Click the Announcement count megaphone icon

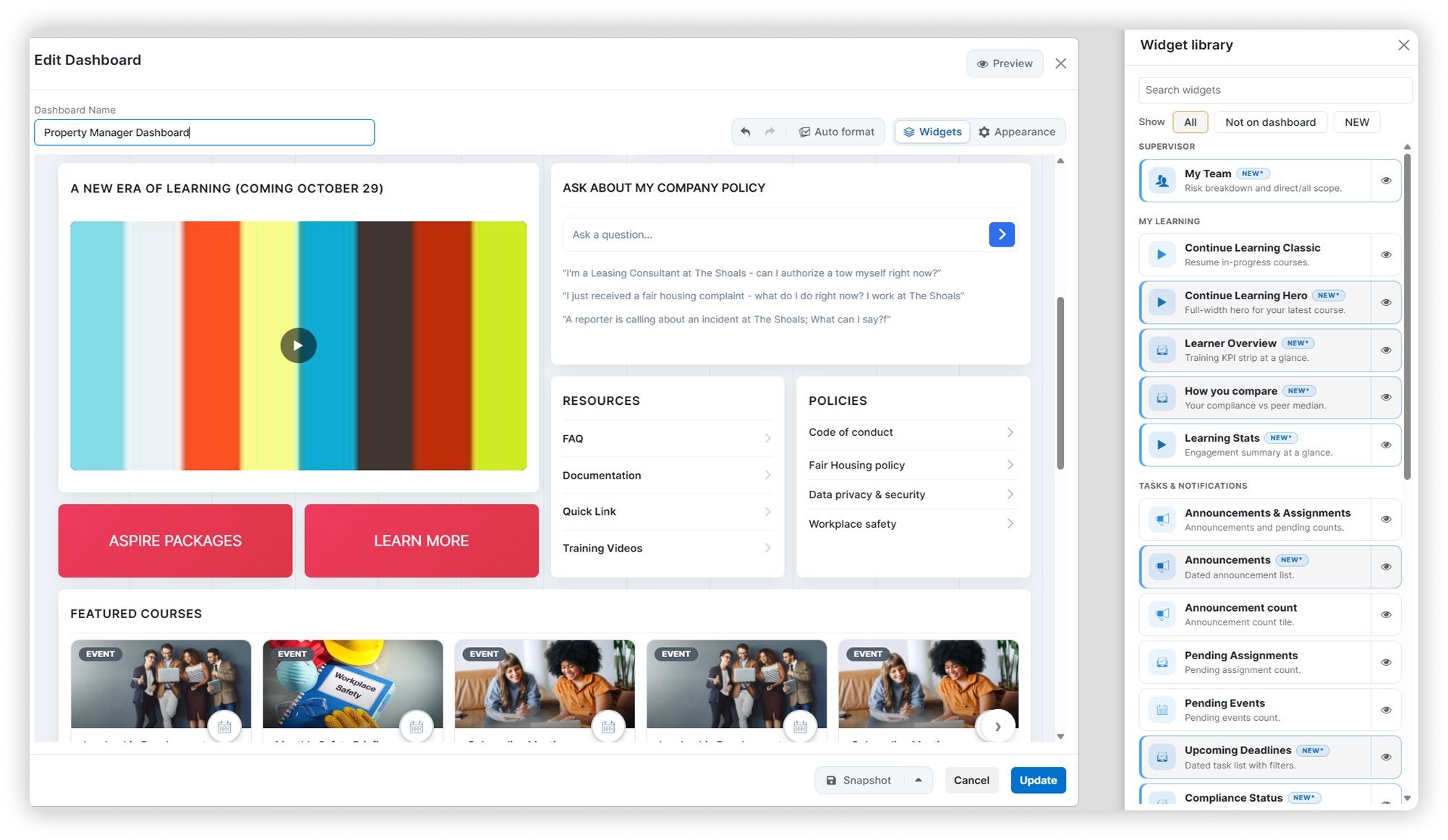pyautogui.click(x=1162, y=614)
